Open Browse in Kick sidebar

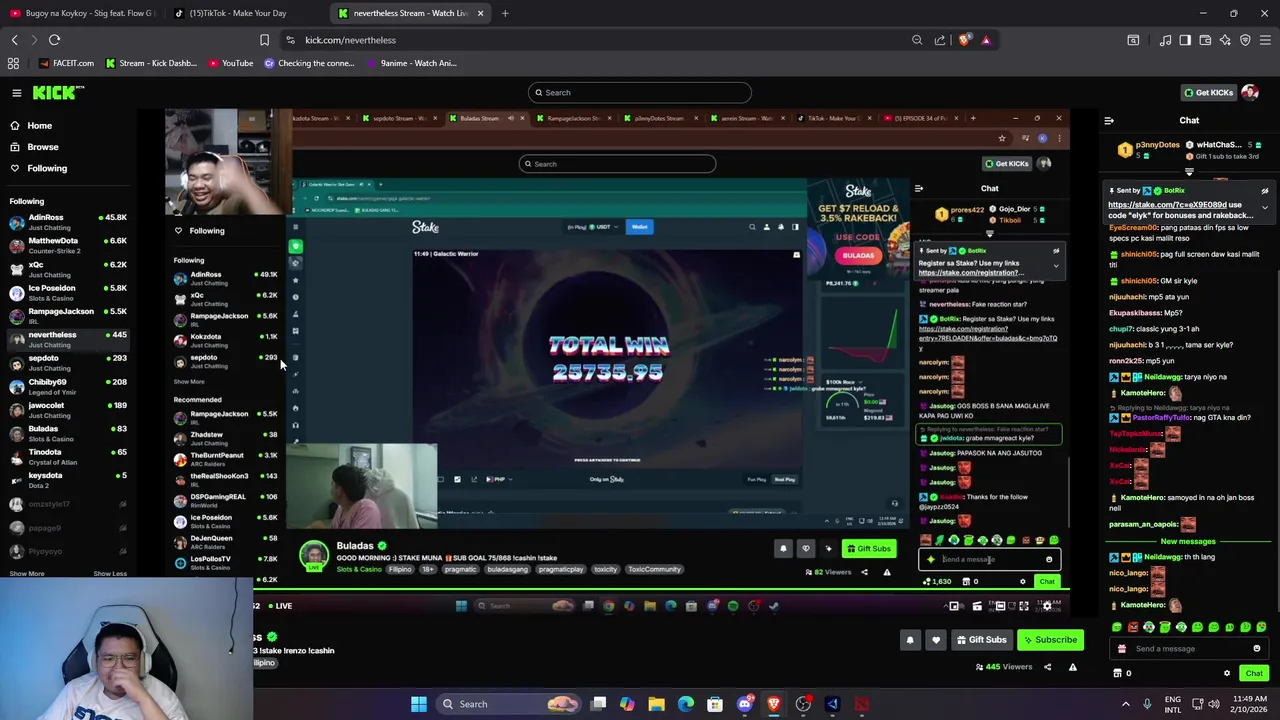click(34, 147)
